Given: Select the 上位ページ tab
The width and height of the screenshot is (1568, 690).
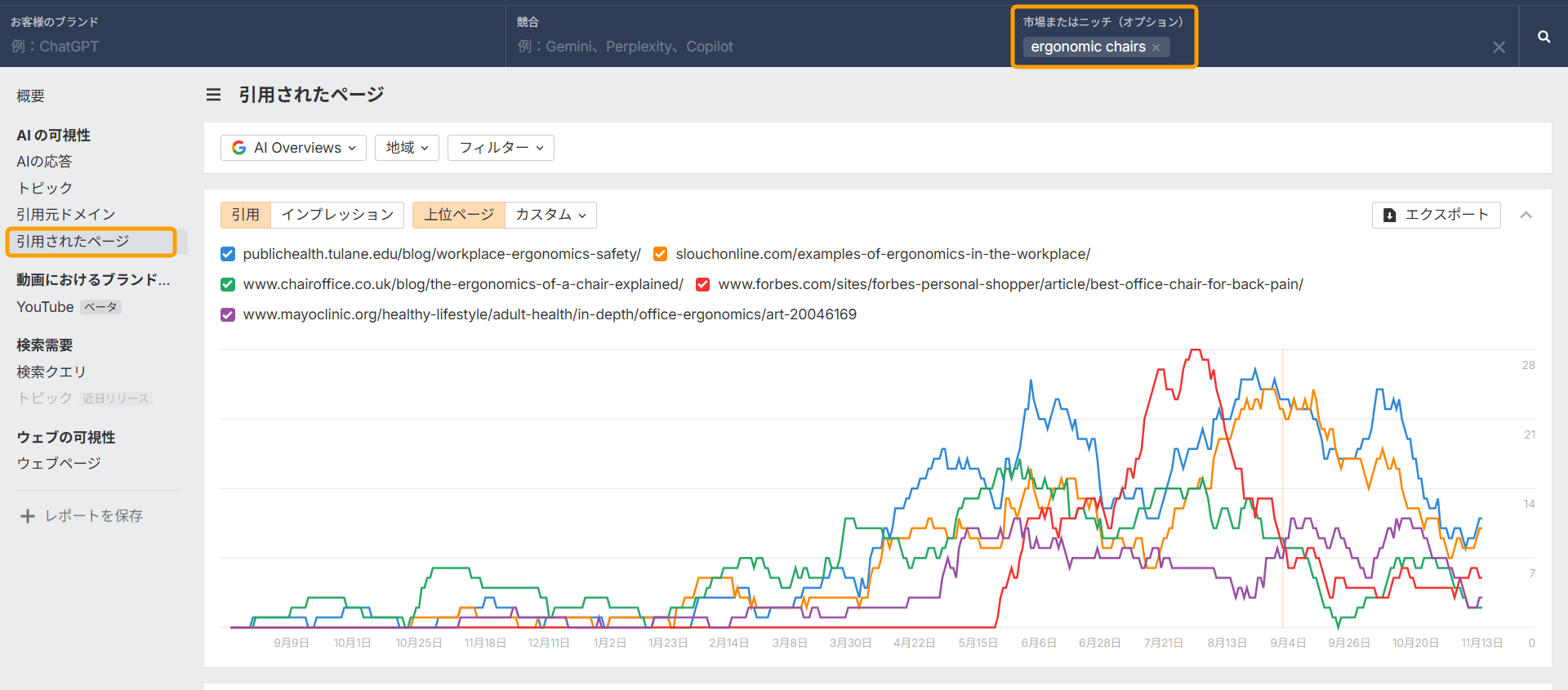Looking at the screenshot, I should 459,215.
